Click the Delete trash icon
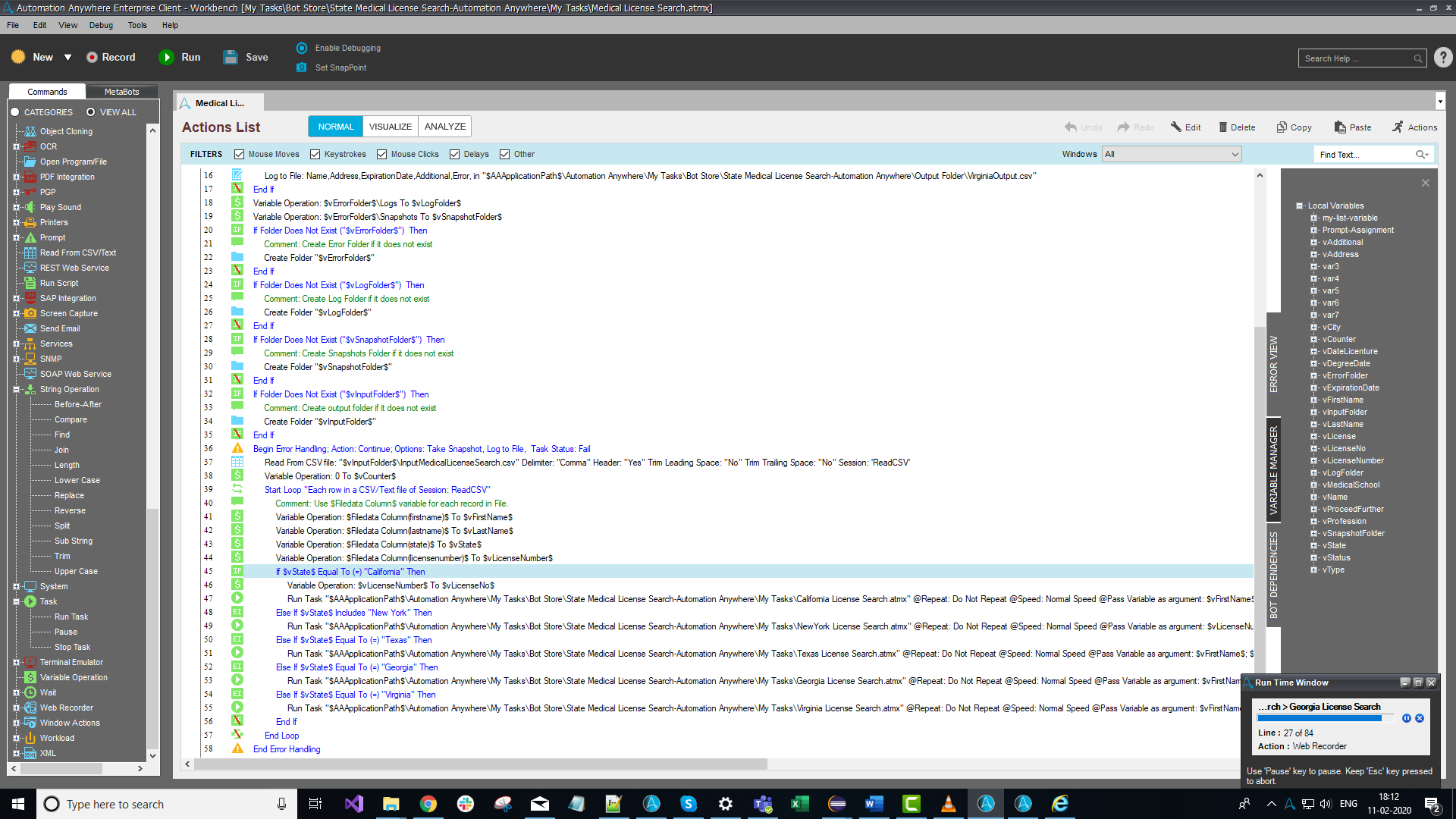1456x819 pixels. (x=1222, y=127)
